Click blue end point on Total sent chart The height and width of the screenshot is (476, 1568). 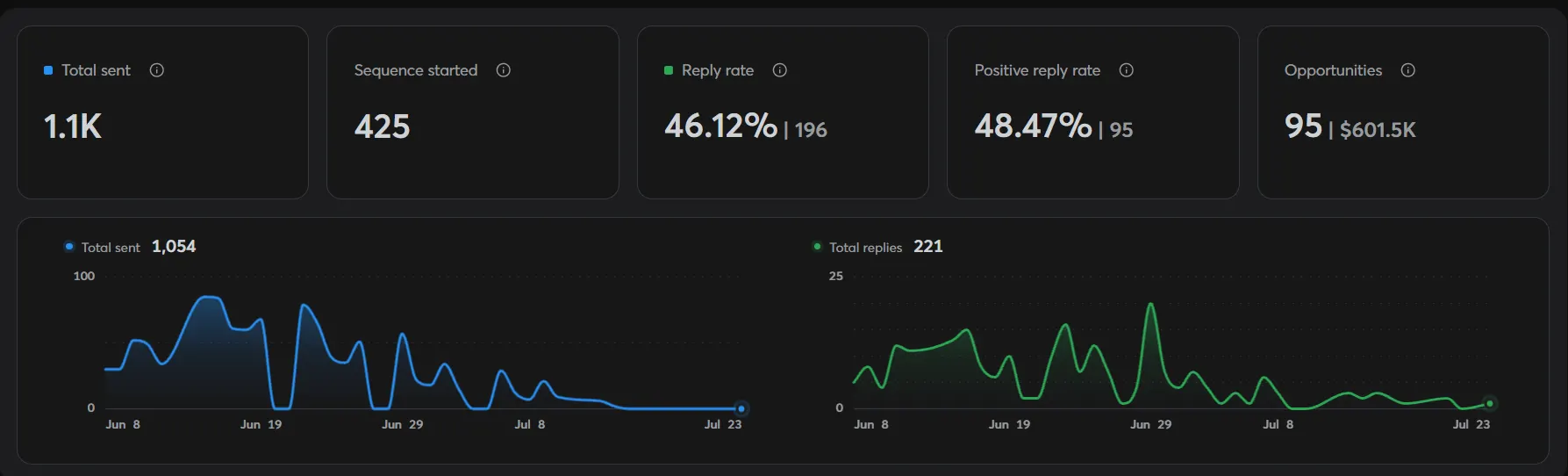click(x=741, y=408)
